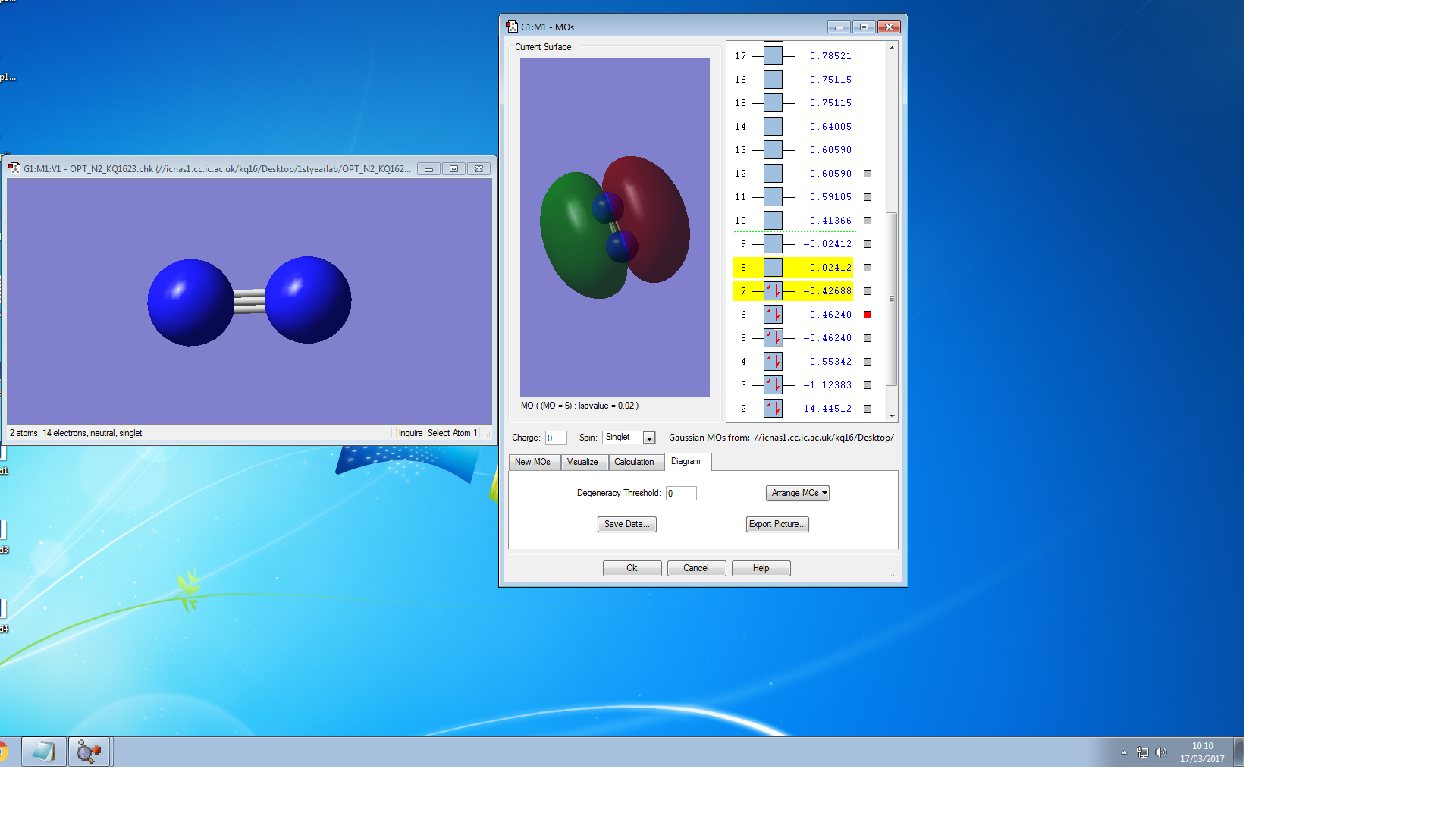Expand the Arrange MOs dropdown
The height and width of the screenshot is (819, 1456).
coord(798,493)
